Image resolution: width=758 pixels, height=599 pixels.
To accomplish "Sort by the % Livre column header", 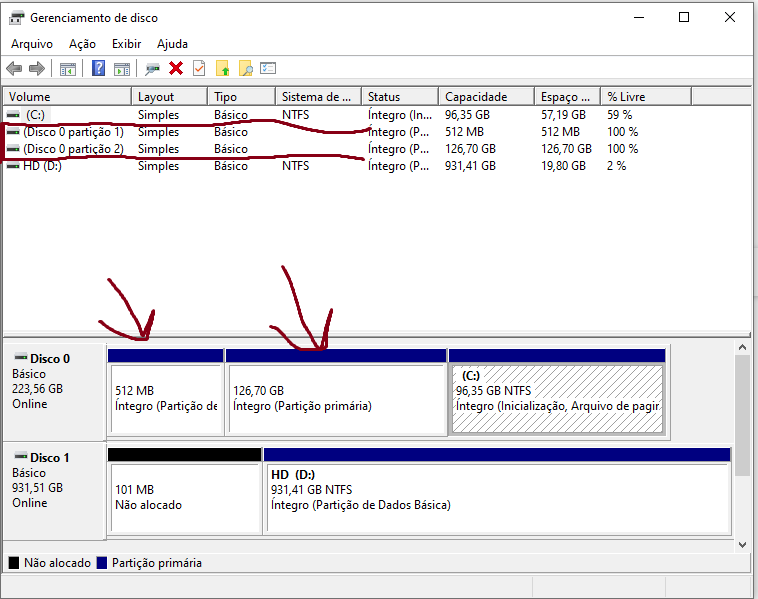I will click(646, 97).
